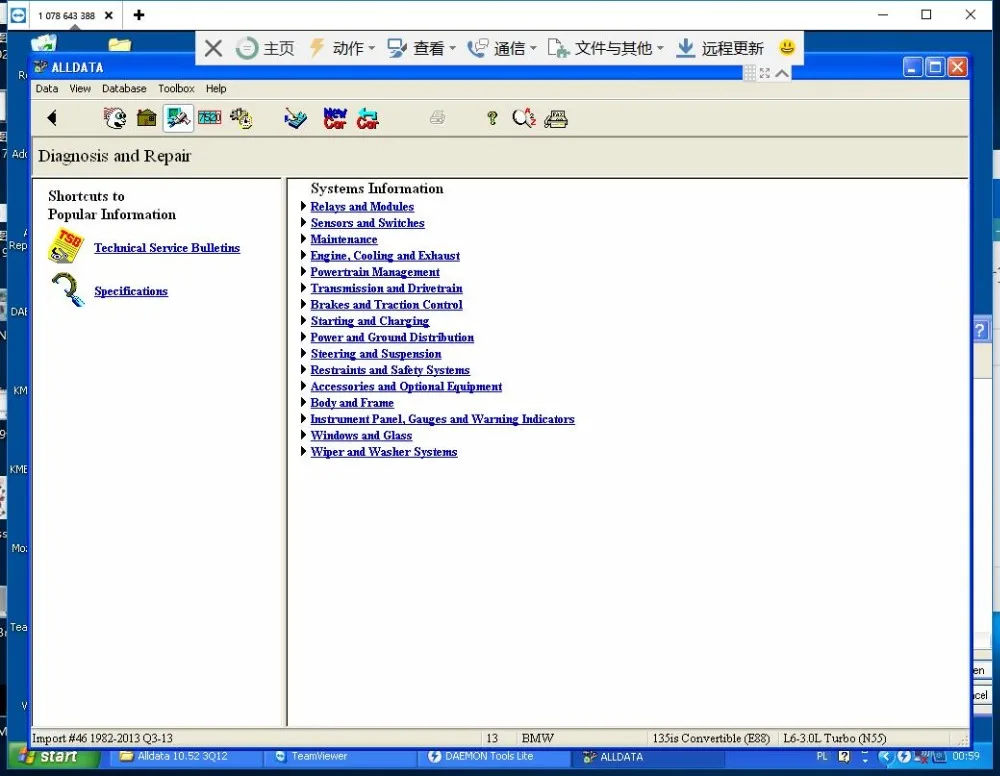The width and height of the screenshot is (1000, 776).
Task: Open Instrument Panel, Gauges and Warning Indicators link
Action: pyautogui.click(x=443, y=419)
